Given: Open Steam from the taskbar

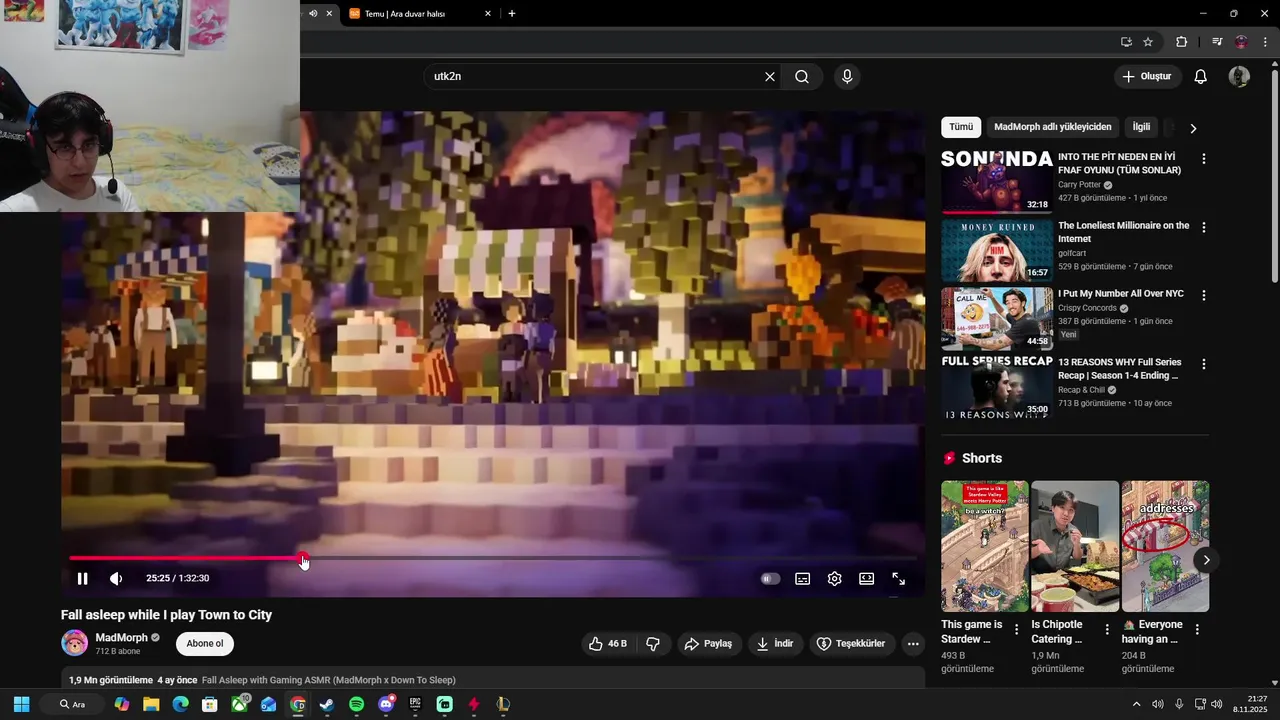Looking at the screenshot, I should pyautogui.click(x=327, y=704).
